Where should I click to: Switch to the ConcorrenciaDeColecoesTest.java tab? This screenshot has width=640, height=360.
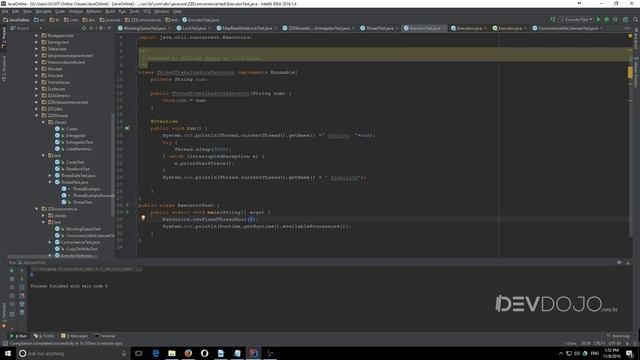(567, 28)
